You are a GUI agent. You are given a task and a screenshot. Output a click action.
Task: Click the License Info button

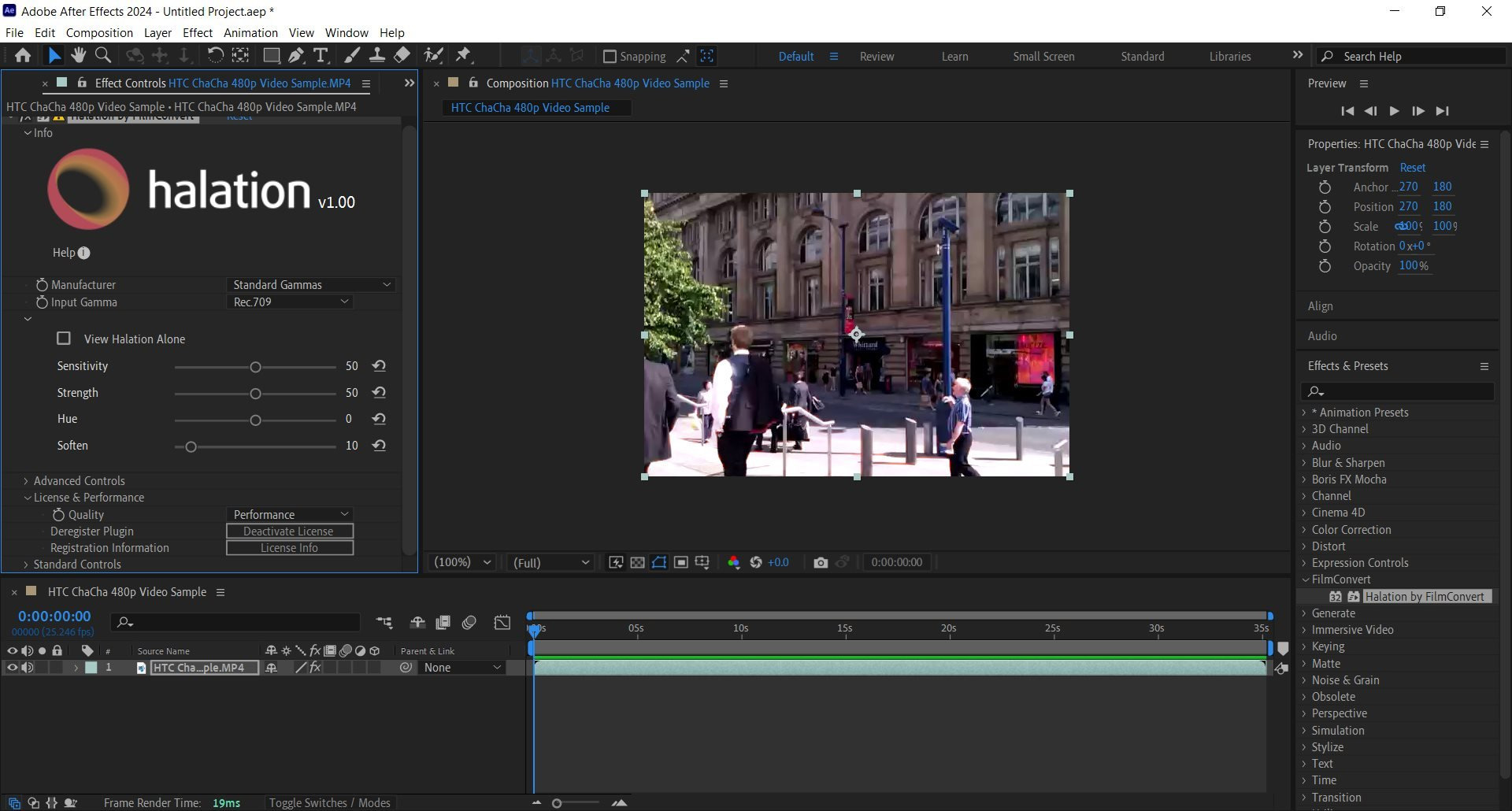tap(289, 548)
